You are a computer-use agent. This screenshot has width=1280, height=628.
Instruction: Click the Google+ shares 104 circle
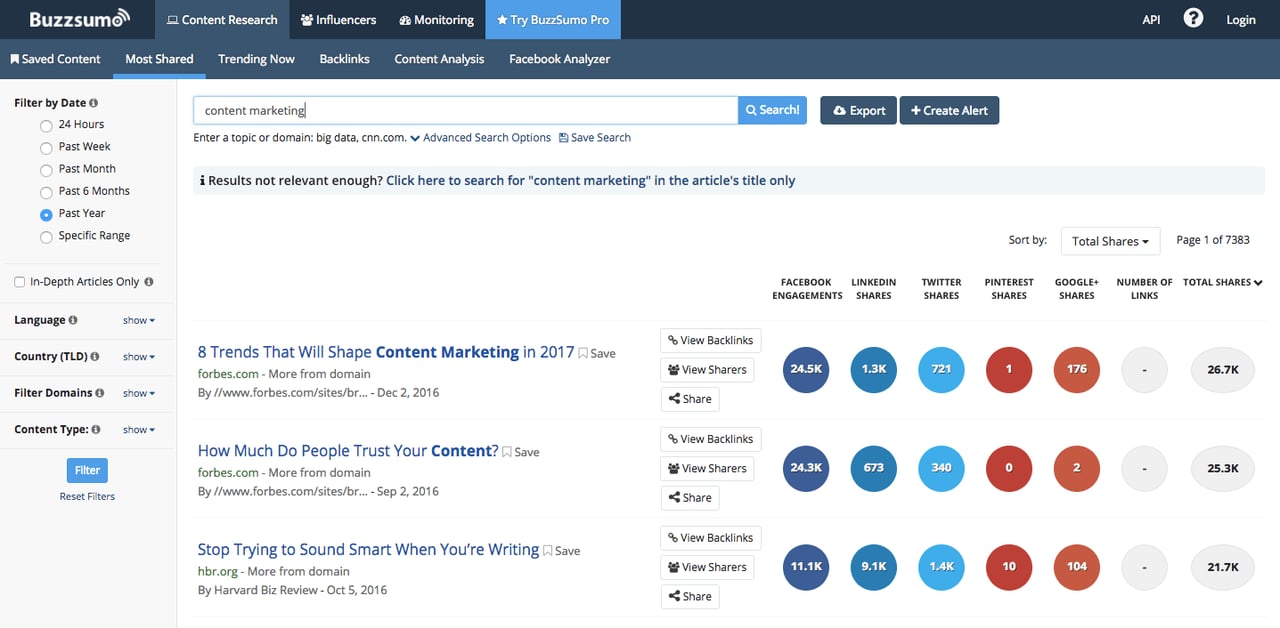(x=1077, y=566)
